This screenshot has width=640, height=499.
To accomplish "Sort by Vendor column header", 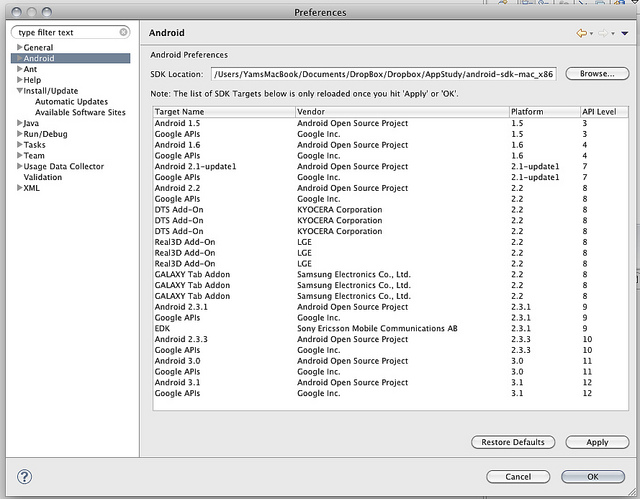I will point(402,112).
